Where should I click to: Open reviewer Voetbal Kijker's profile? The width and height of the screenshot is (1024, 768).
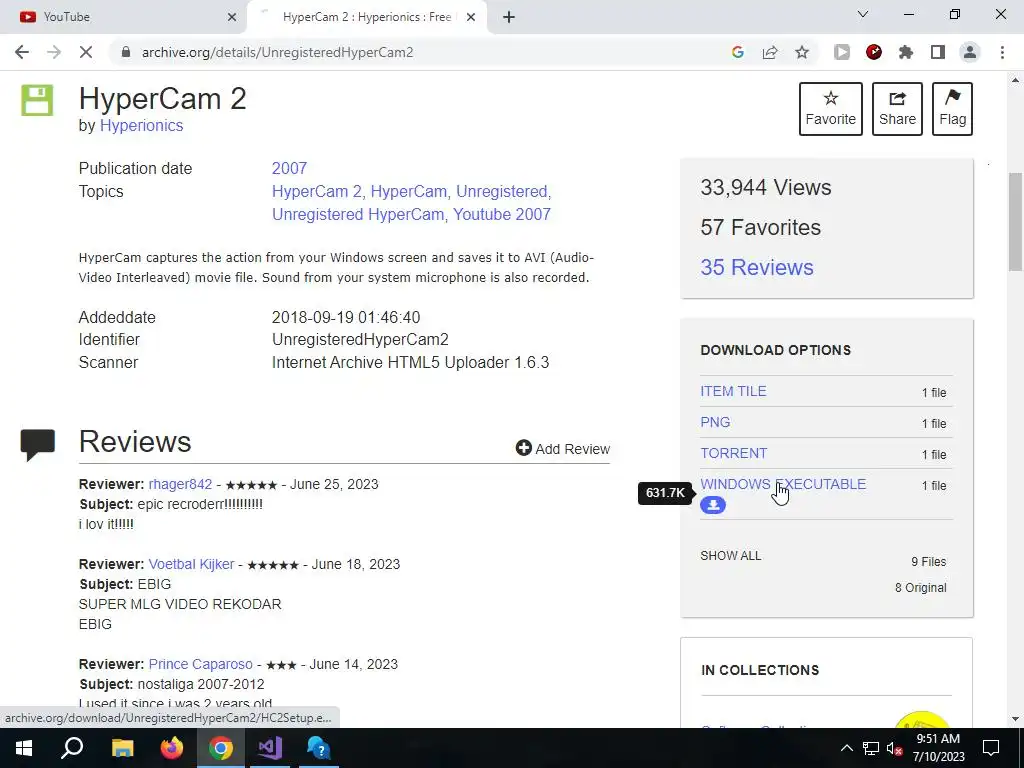191,564
